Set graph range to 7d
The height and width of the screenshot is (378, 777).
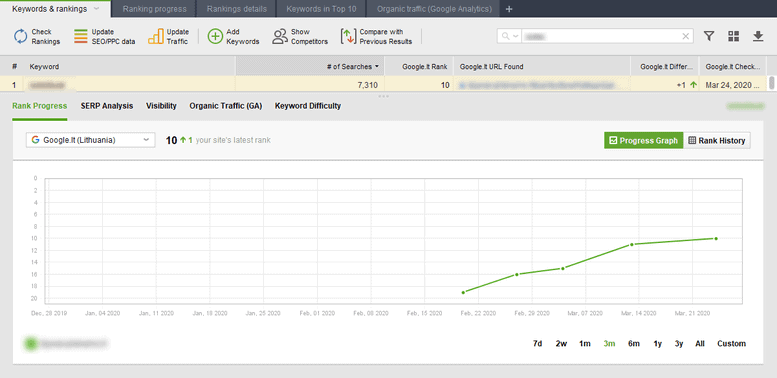537,343
